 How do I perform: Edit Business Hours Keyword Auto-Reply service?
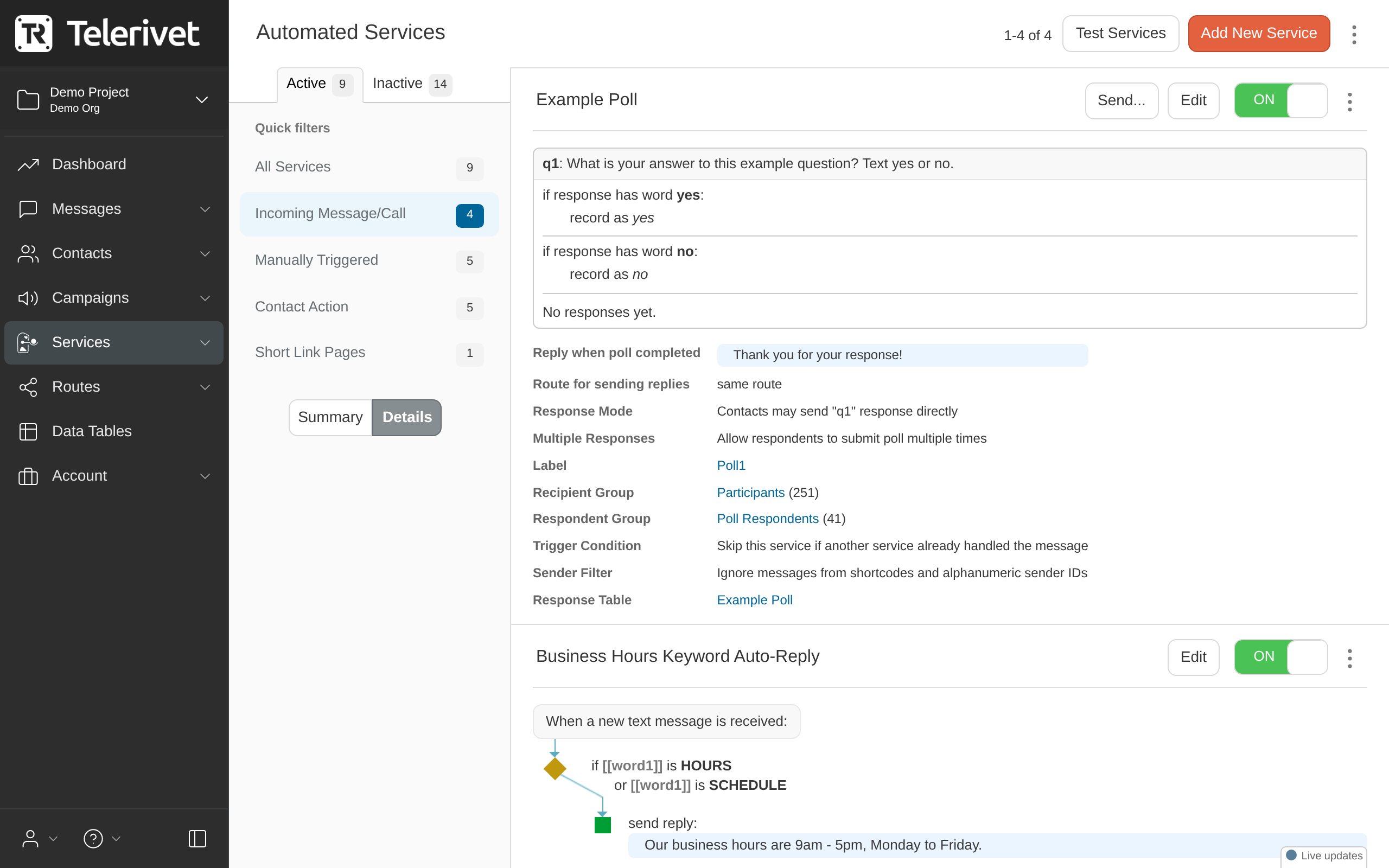[1193, 657]
